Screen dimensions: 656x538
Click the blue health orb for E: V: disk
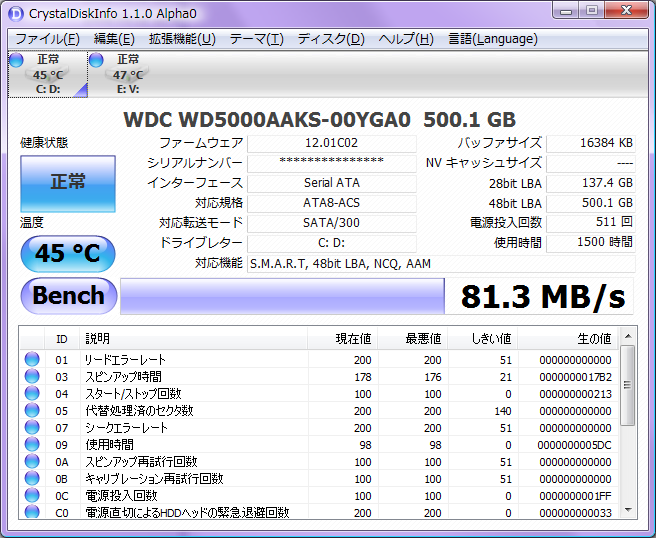pyautogui.click(x=96, y=60)
